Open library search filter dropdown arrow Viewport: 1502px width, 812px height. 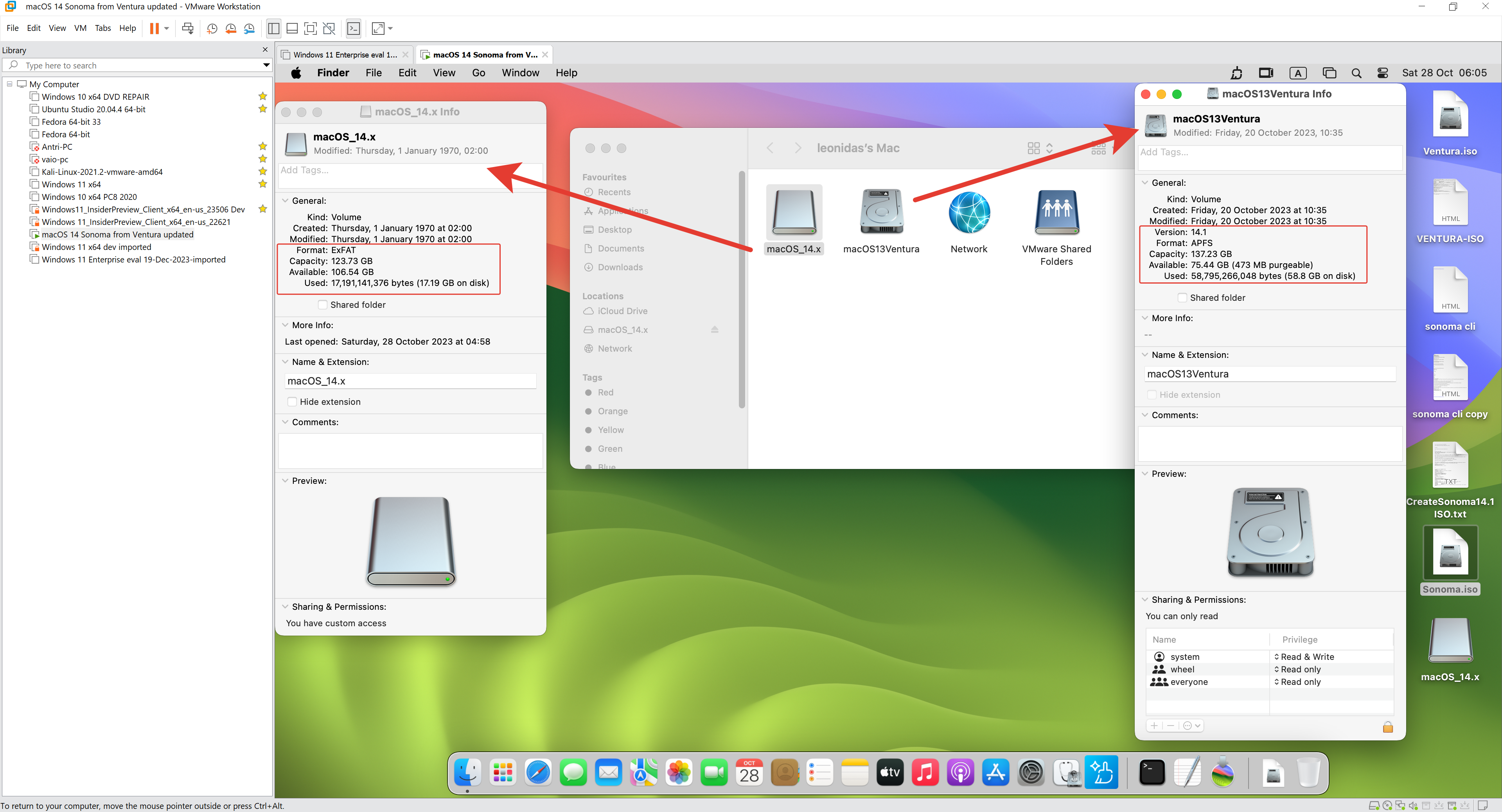pyautogui.click(x=266, y=65)
